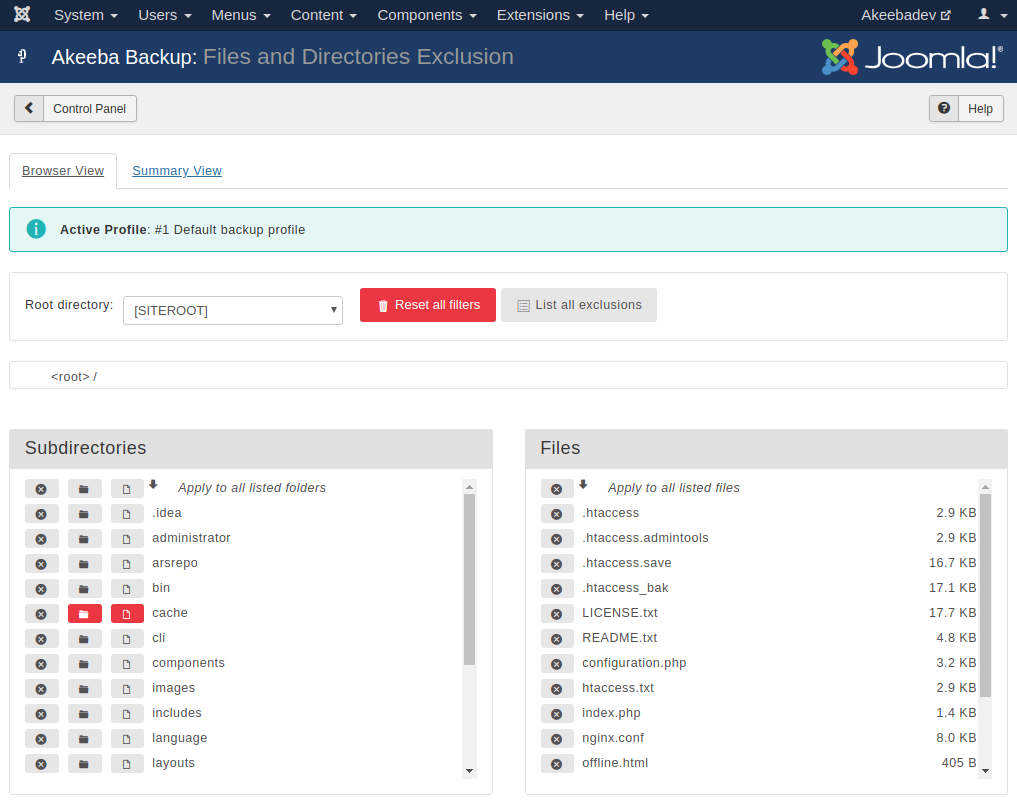The height and width of the screenshot is (806, 1017).
Task: Exclude offline.html file with X icon
Action: pyautogui.click(x=557, y=764)
